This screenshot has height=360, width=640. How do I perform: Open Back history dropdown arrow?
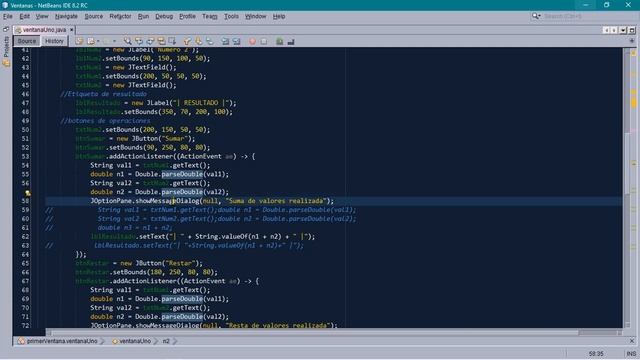point(98,41)
